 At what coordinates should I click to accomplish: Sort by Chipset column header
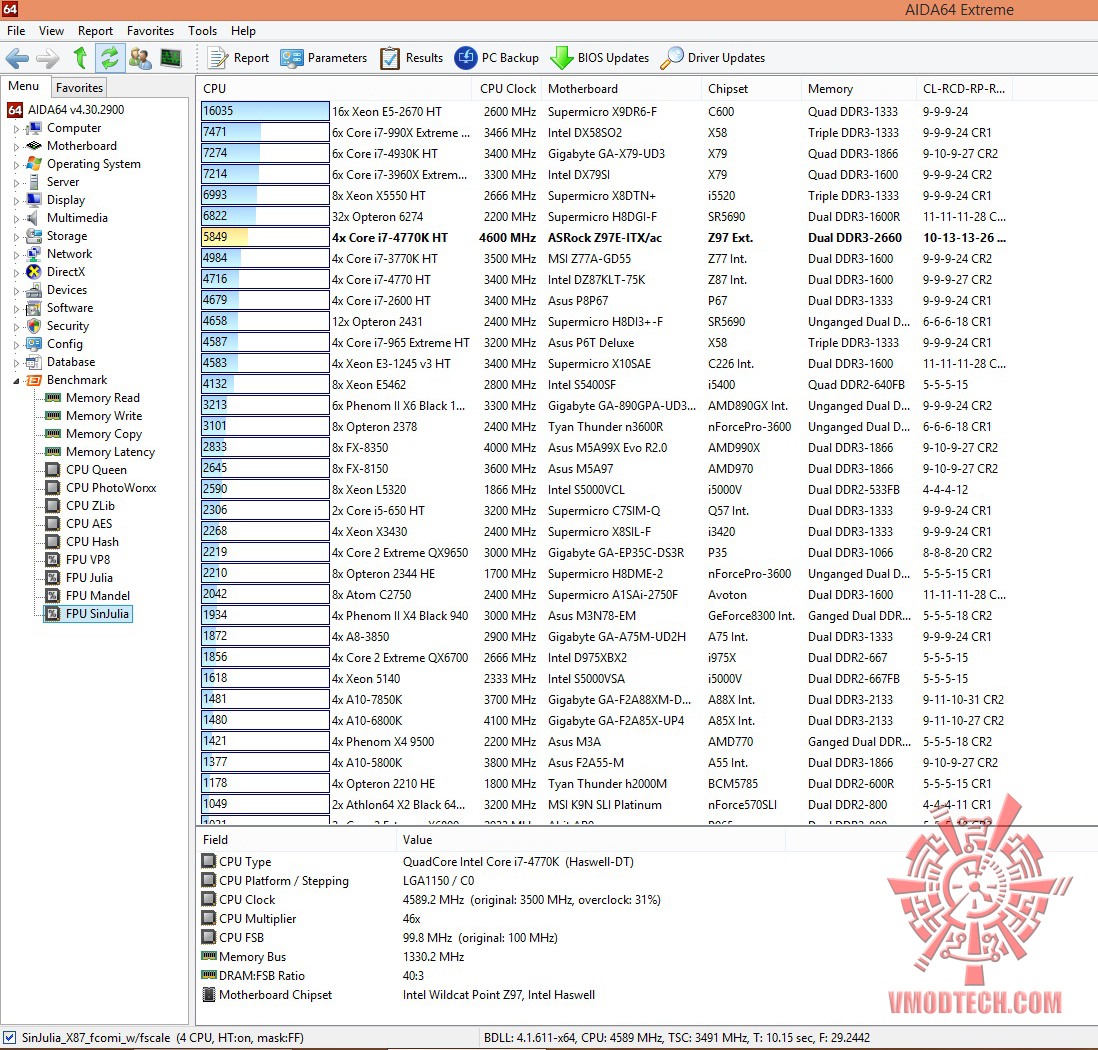(751, 89)
